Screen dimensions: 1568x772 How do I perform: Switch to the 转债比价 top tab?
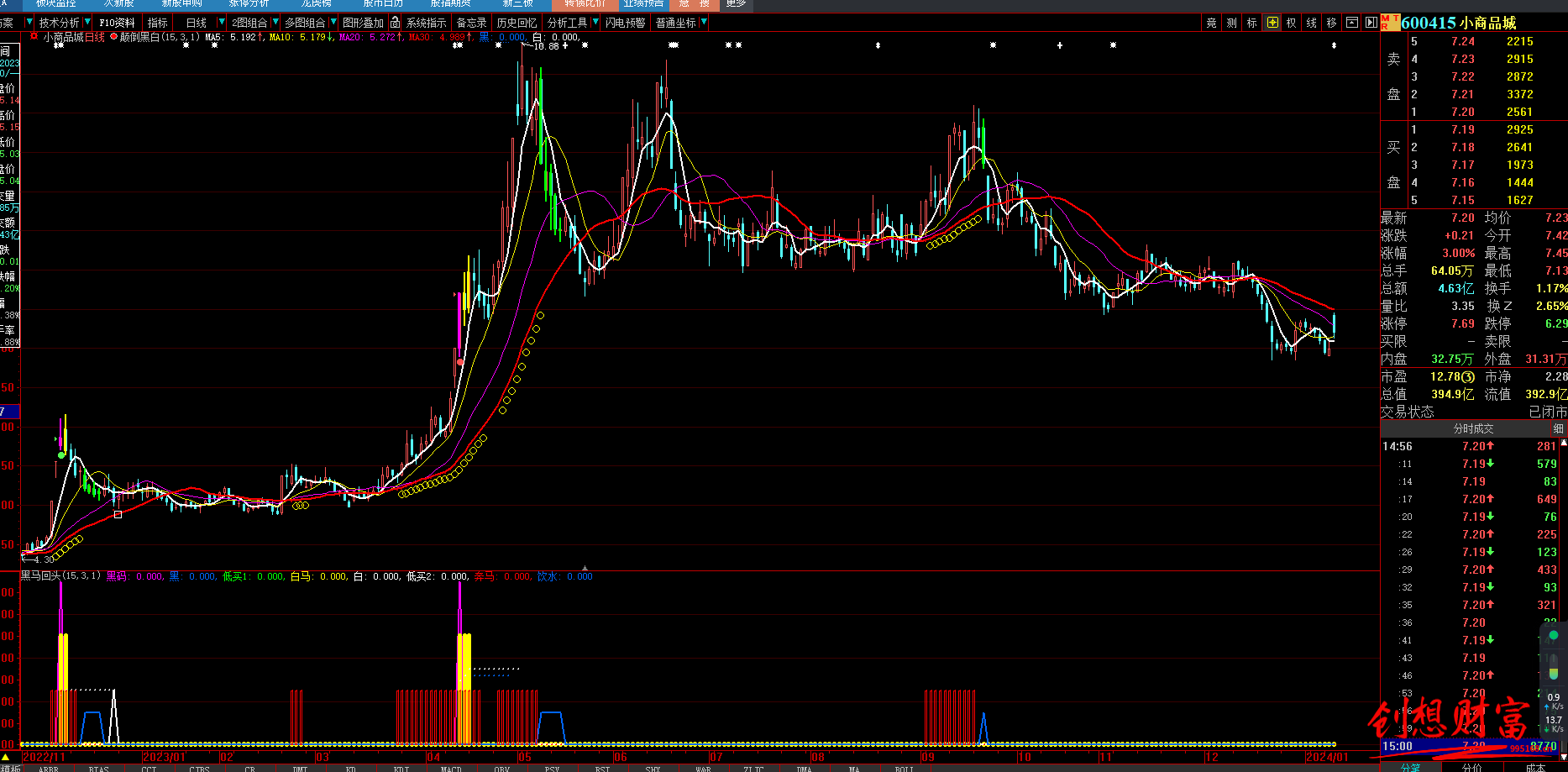585,4
